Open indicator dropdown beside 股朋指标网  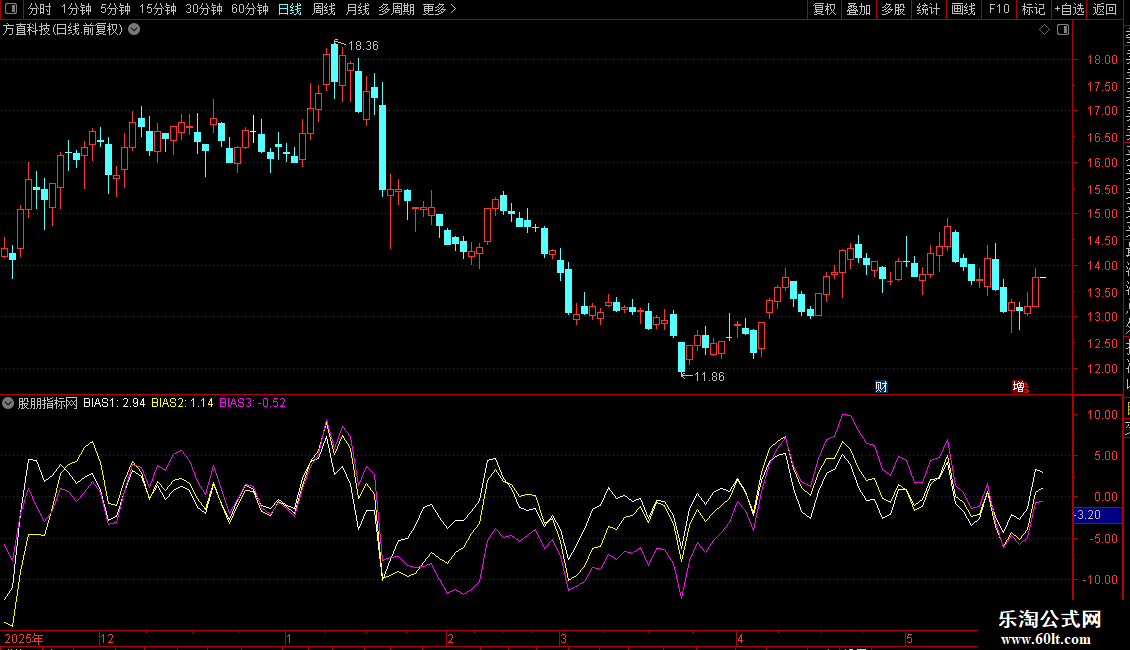(8, 403)
